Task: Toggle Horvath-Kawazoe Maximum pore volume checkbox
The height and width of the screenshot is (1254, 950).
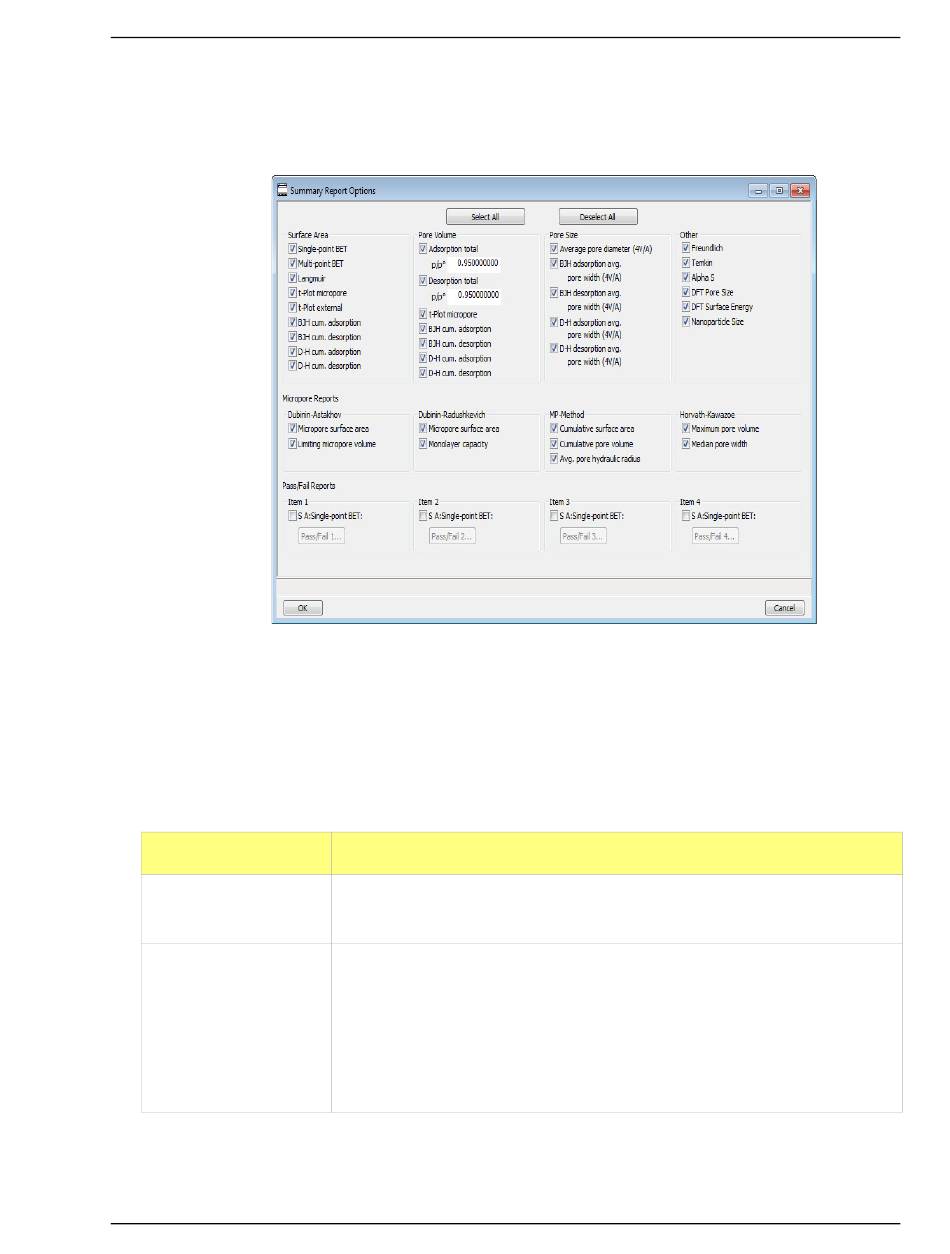Action: [686, 429]
